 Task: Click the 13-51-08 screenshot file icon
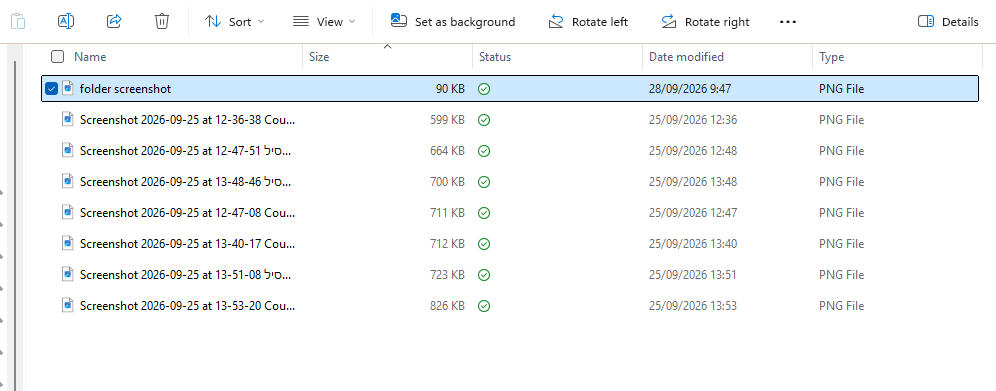(68, 274)
